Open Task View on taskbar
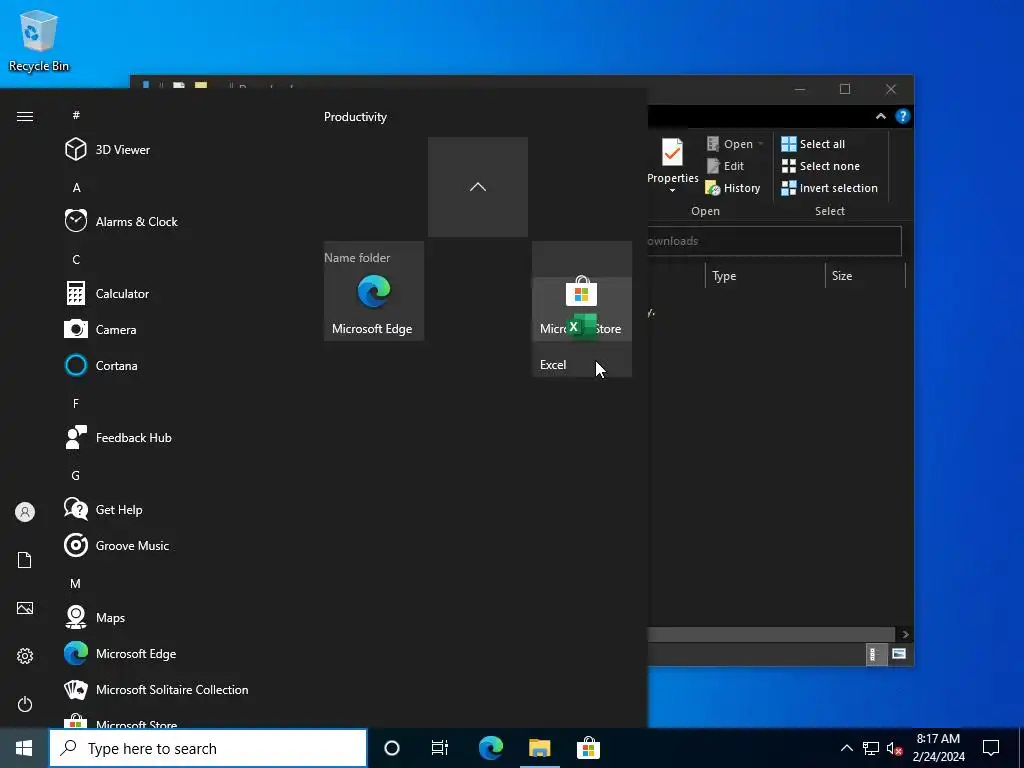The image size is (1024, 768). (x=440, y=748)
